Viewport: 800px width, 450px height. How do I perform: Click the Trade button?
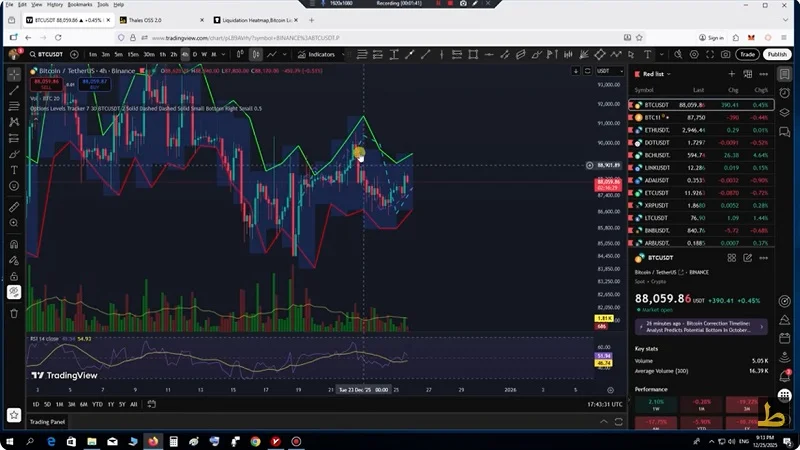point(747,54)
